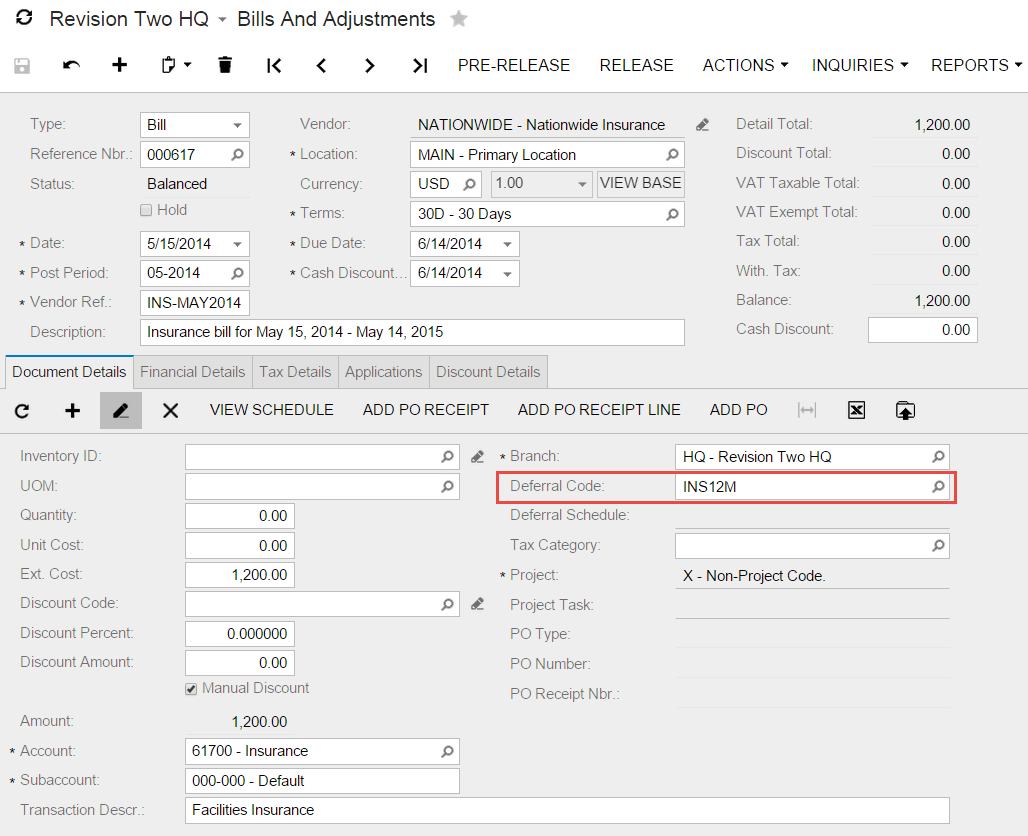Edit Discount Code with pencil icon

point(477,604)
